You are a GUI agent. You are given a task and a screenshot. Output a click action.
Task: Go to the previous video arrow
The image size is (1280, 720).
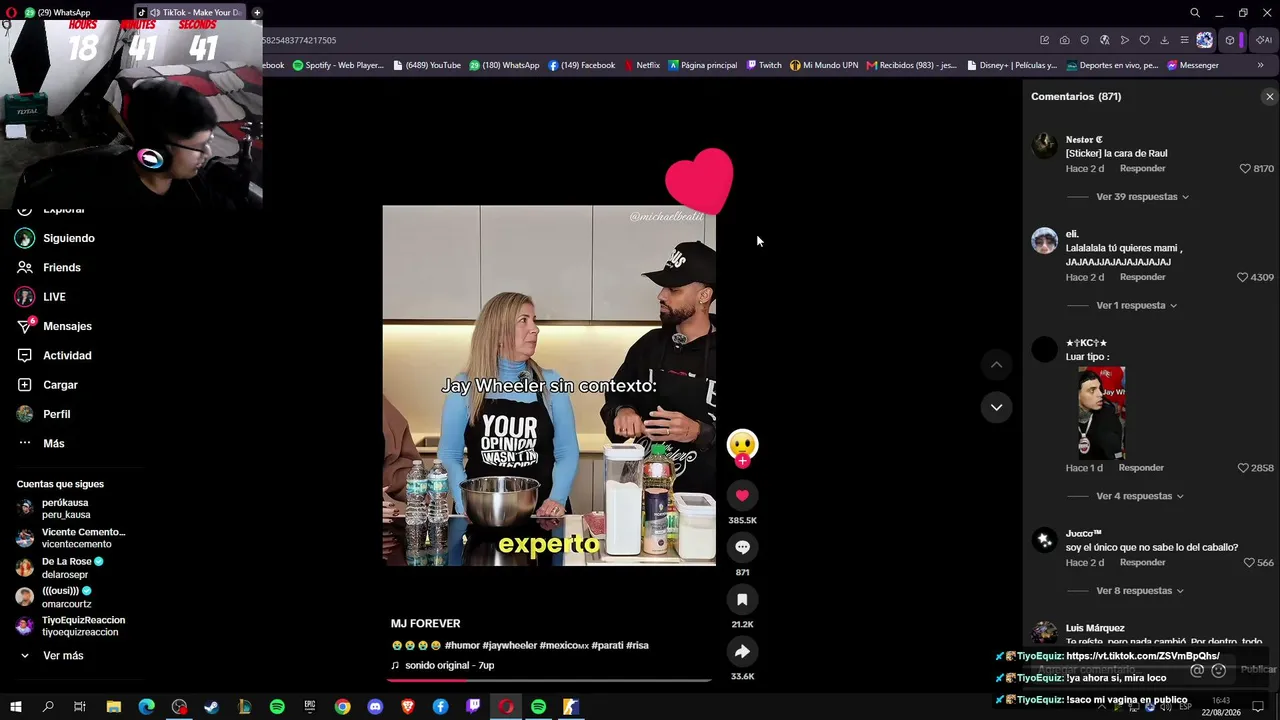click(996, 365)
